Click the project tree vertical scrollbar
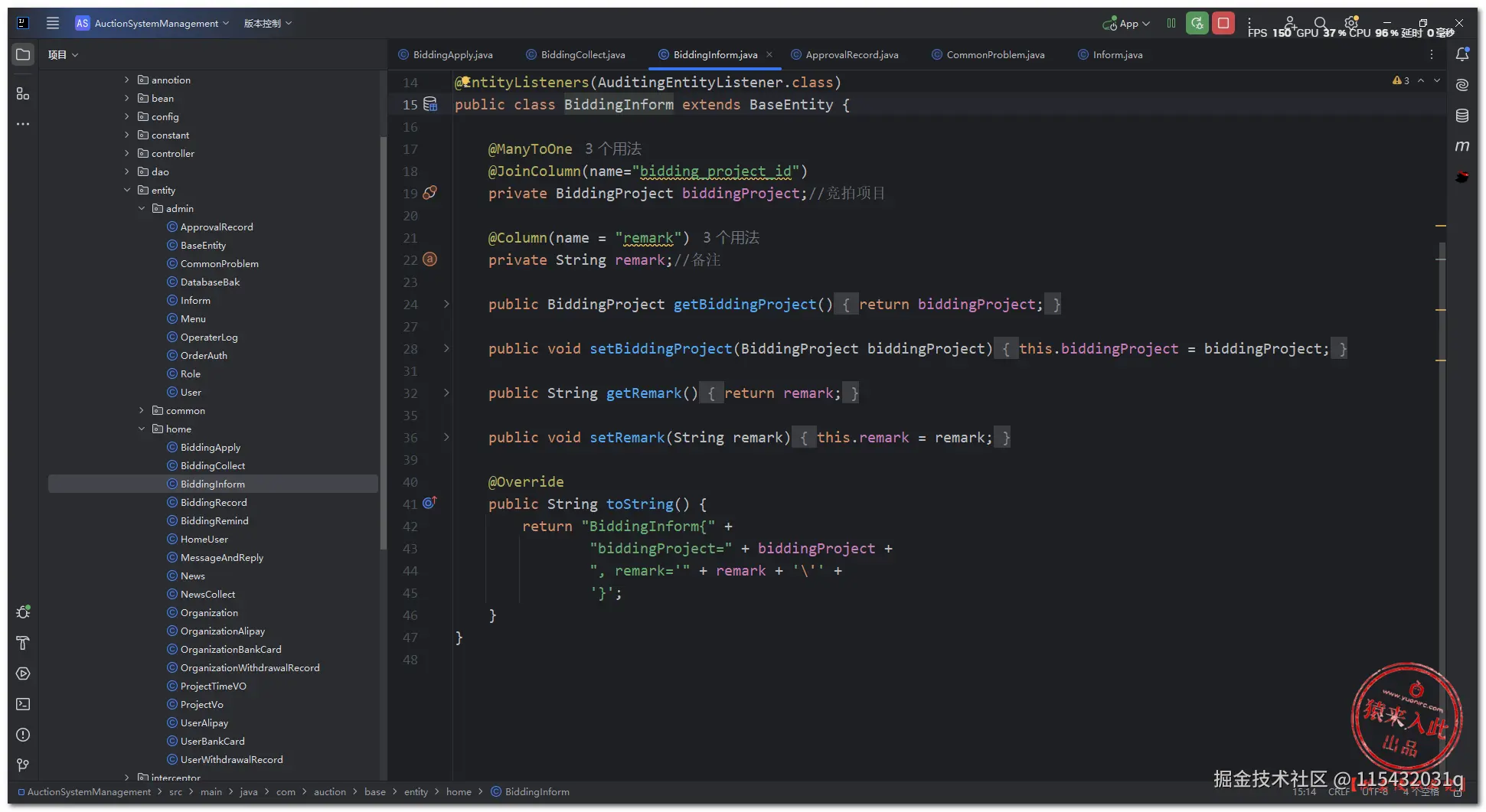Screen dimensions: 1486x812 (x=384, y=343)
